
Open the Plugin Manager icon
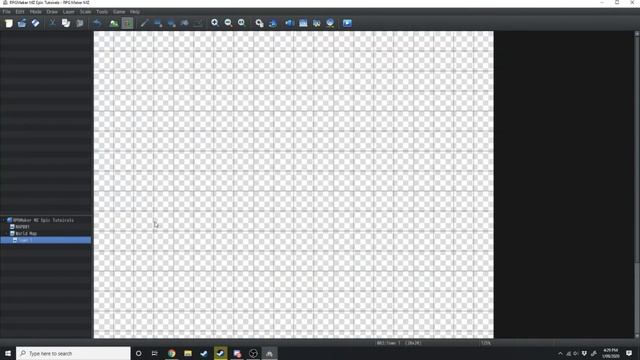pos(273,23)
